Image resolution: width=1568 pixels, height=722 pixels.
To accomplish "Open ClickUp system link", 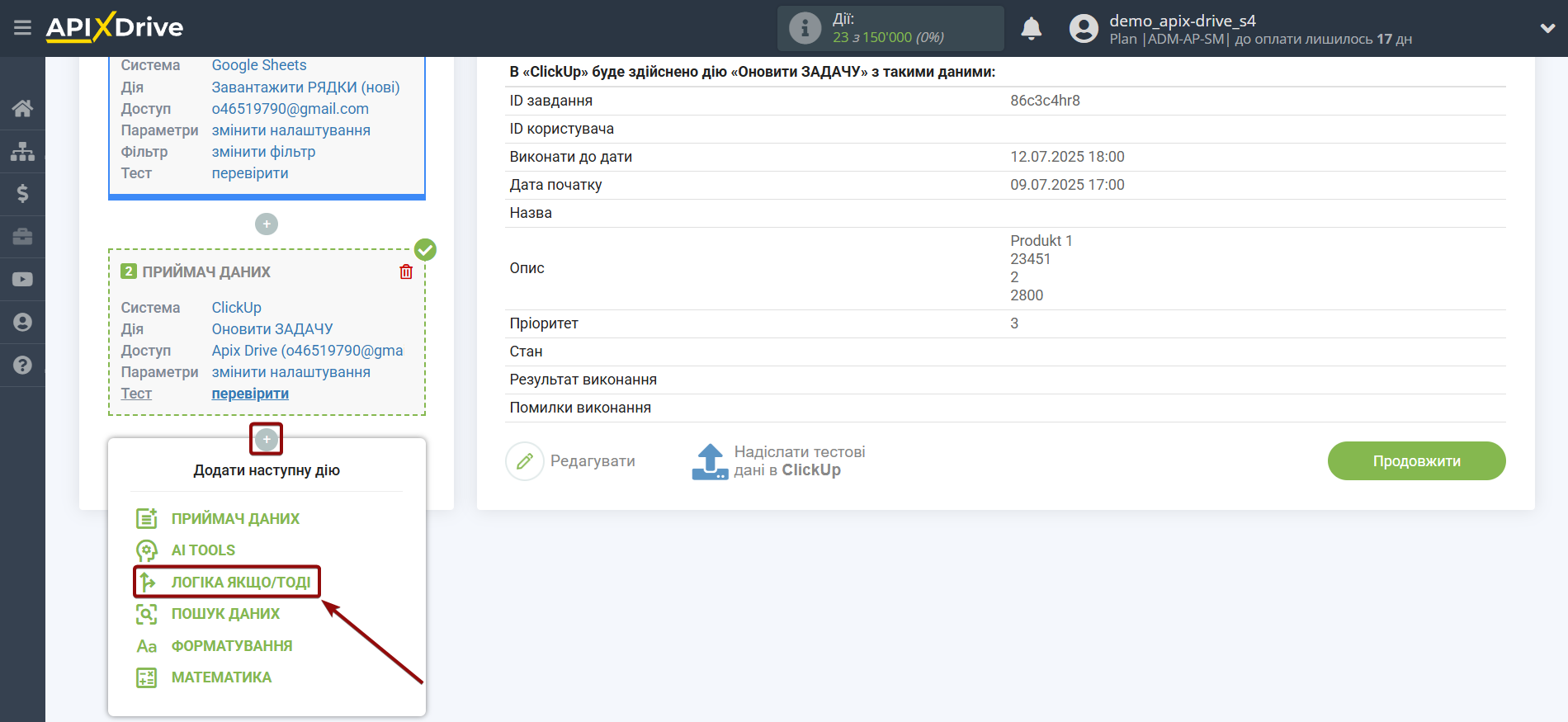I will (236, 308).
